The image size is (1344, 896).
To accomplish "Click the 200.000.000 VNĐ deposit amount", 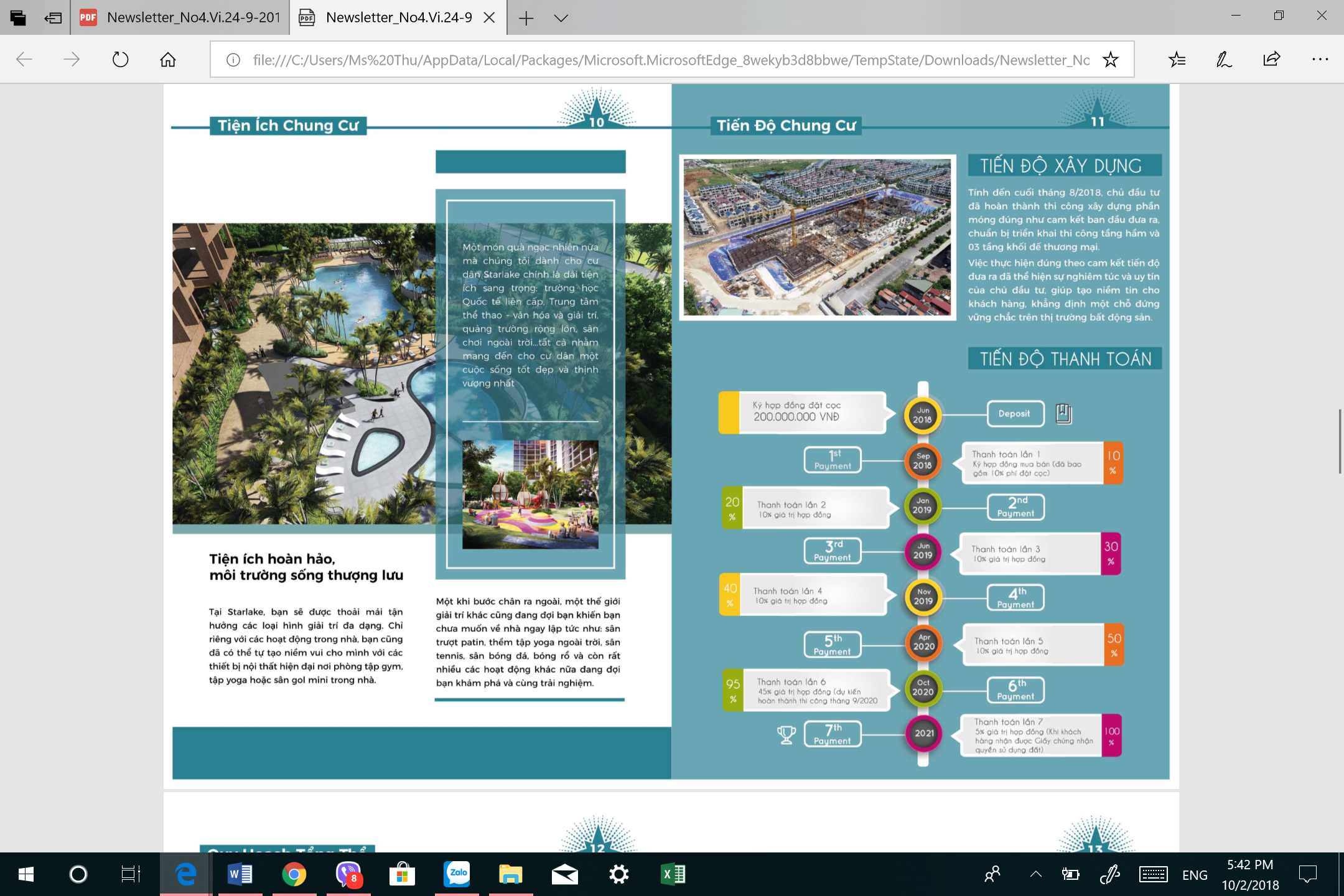I will pos(796,417).
